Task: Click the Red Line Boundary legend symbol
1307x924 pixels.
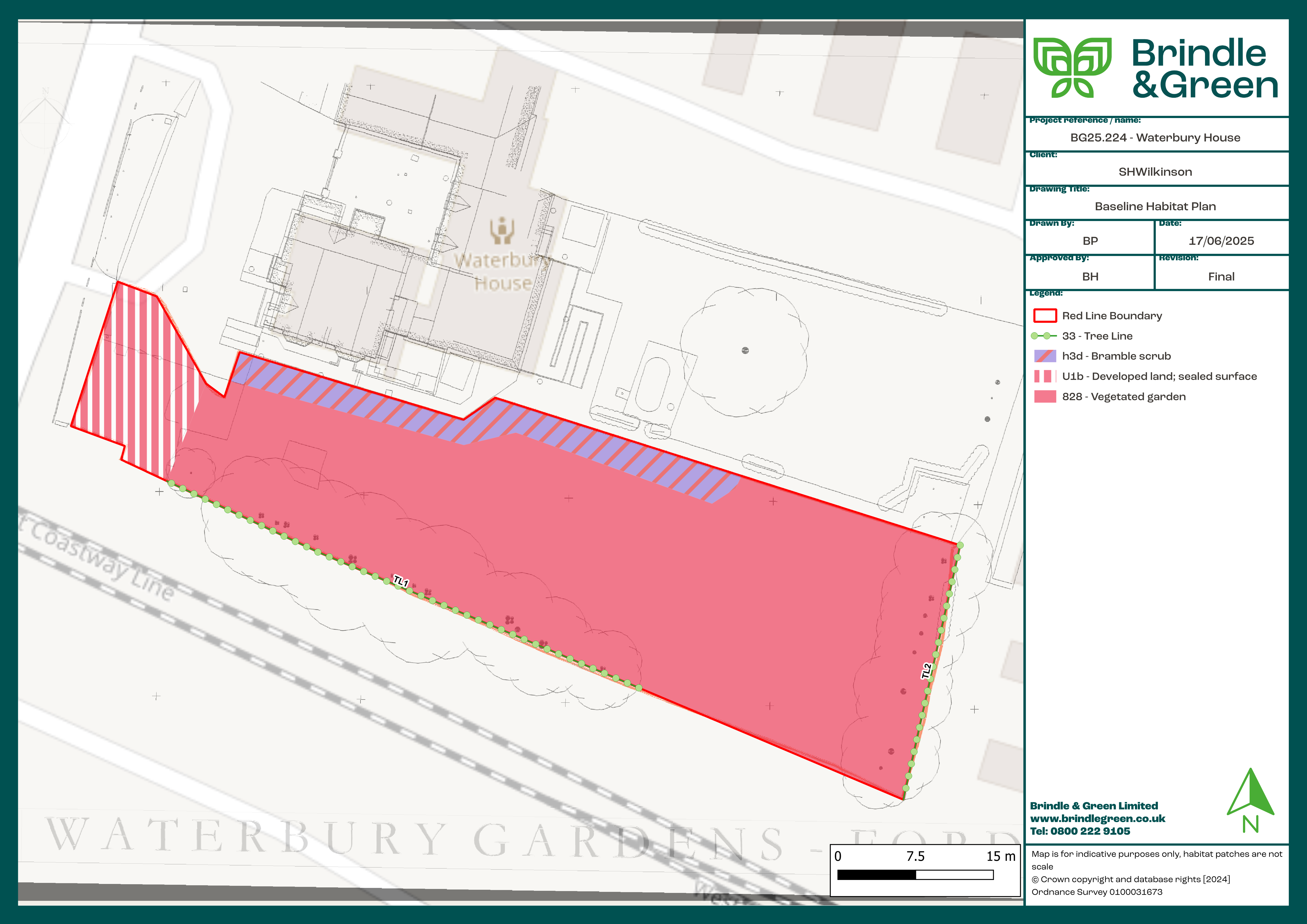Action: click(x=1045, y=315)
